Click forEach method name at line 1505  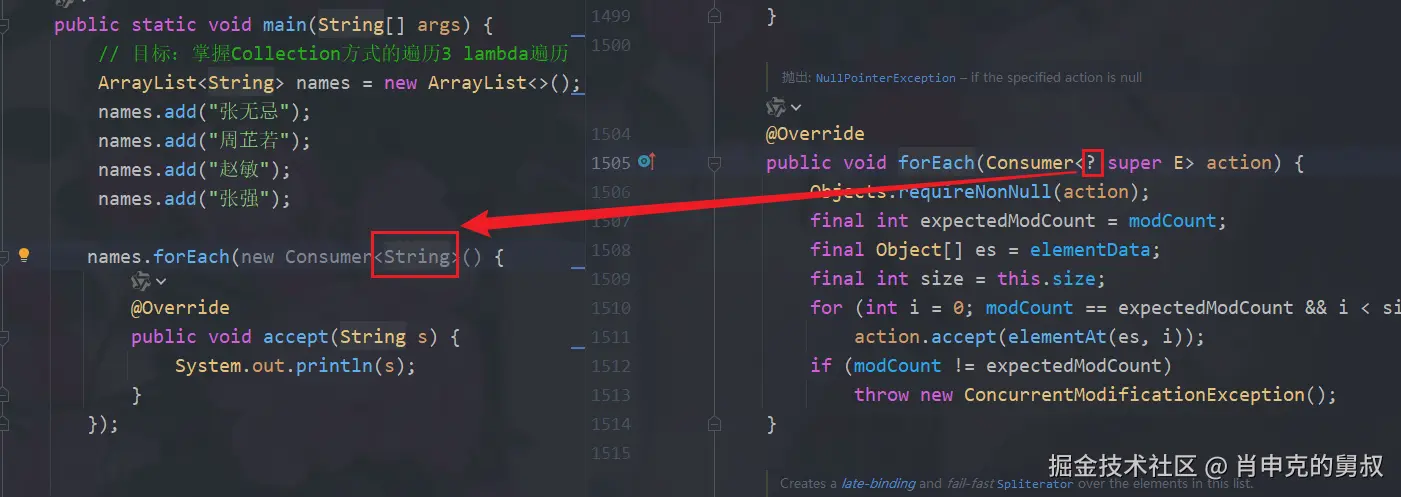point(937,162)
